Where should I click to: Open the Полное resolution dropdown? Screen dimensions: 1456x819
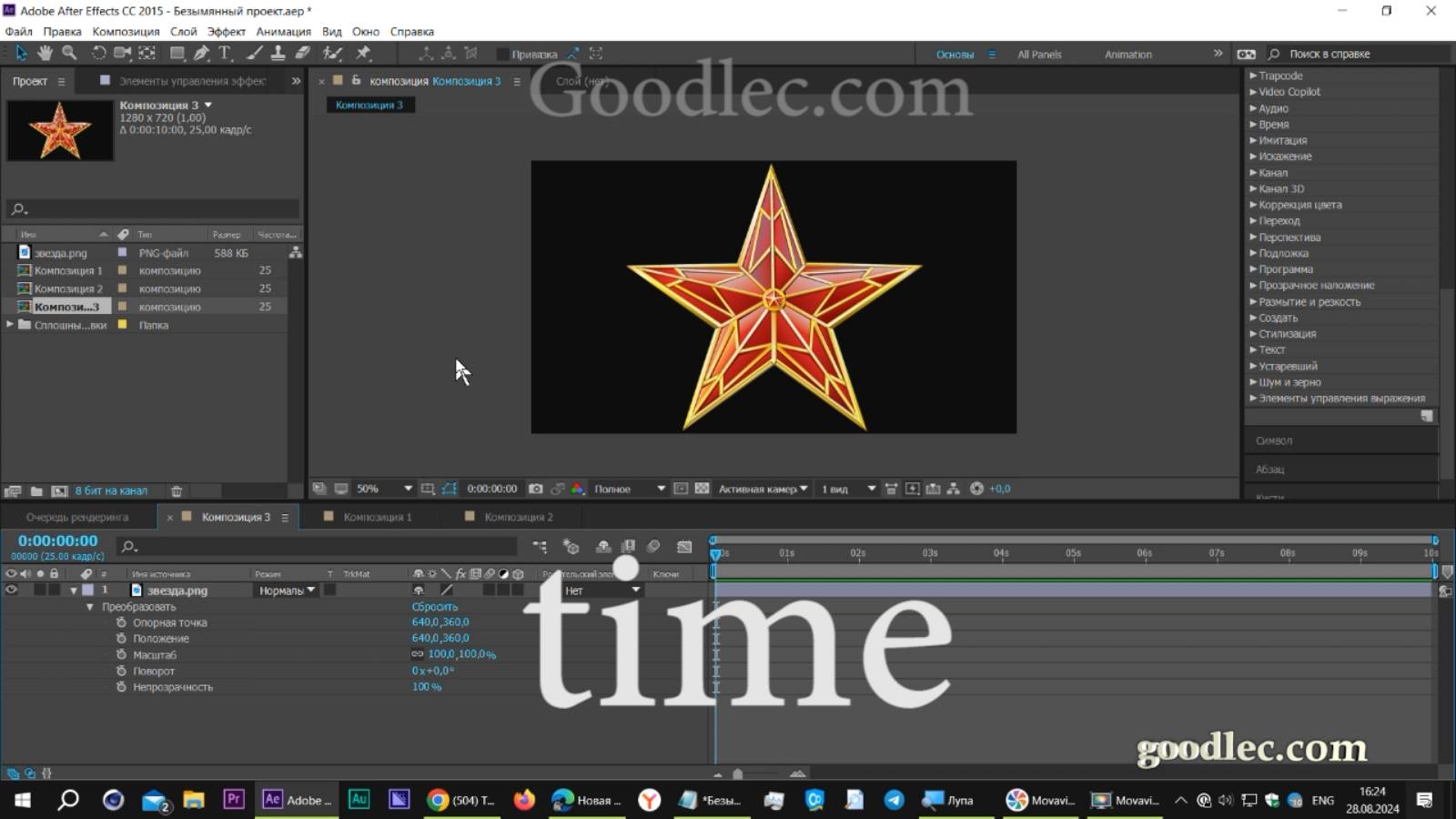click(x=629, y=489)
